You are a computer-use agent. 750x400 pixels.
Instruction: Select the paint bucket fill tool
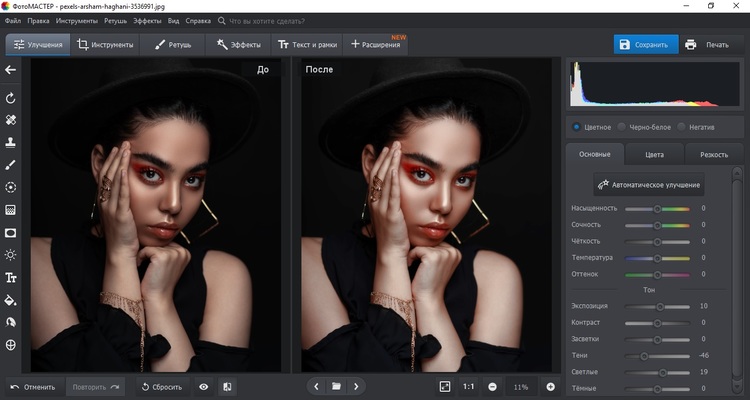(x=11, y=299)
